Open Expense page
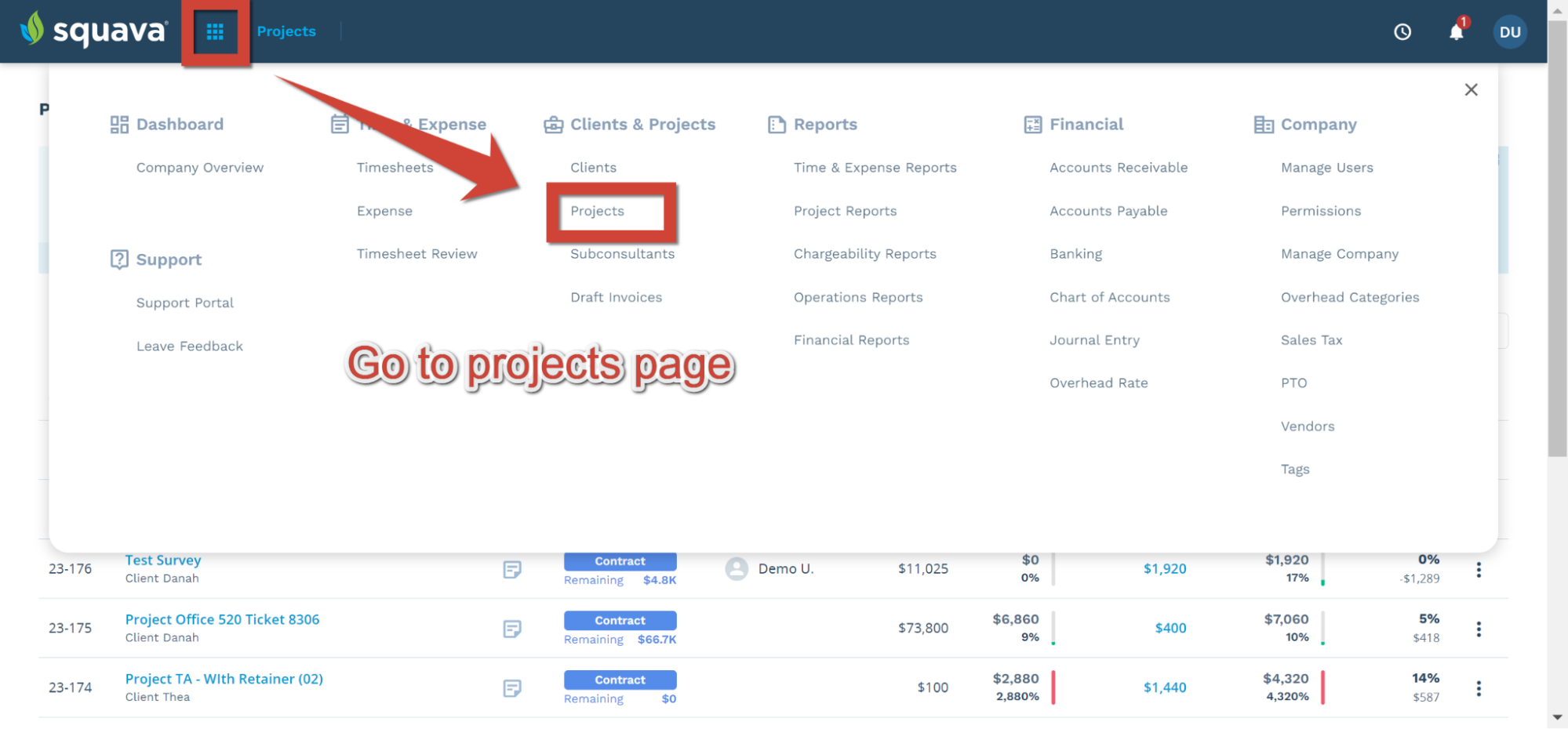Image resolution: width=1568 pixels, height=729 pixels. click(384, 211)
